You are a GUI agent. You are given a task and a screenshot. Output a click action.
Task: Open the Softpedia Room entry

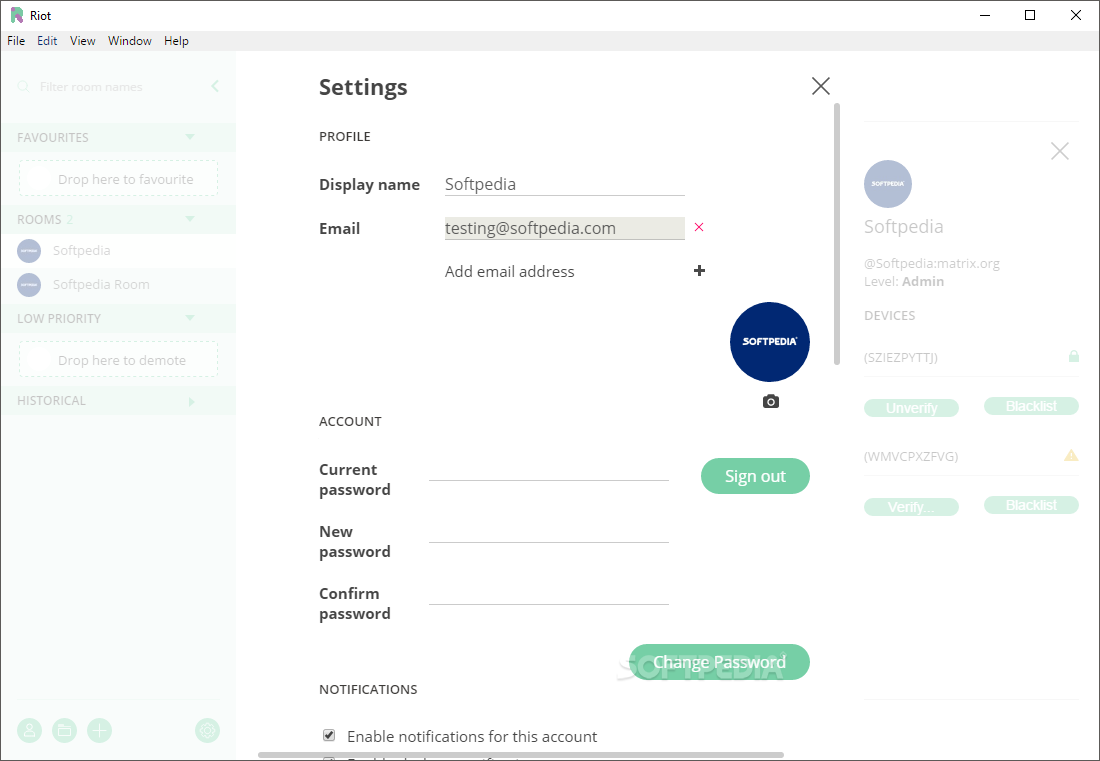tap(118, 285)
